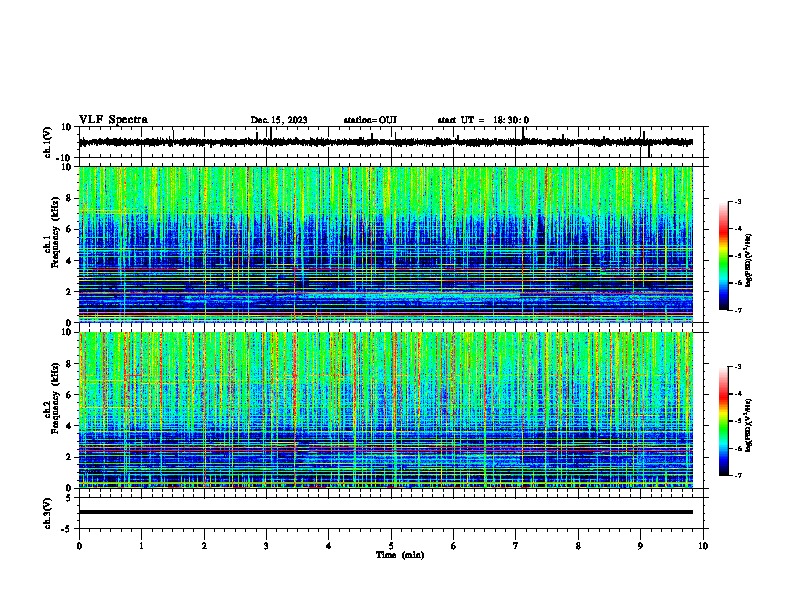The height and width of the screenshot is (612, 792).
Task: Click inside the ch.2 spectrogram panel
Action: (x=386, y=410)
